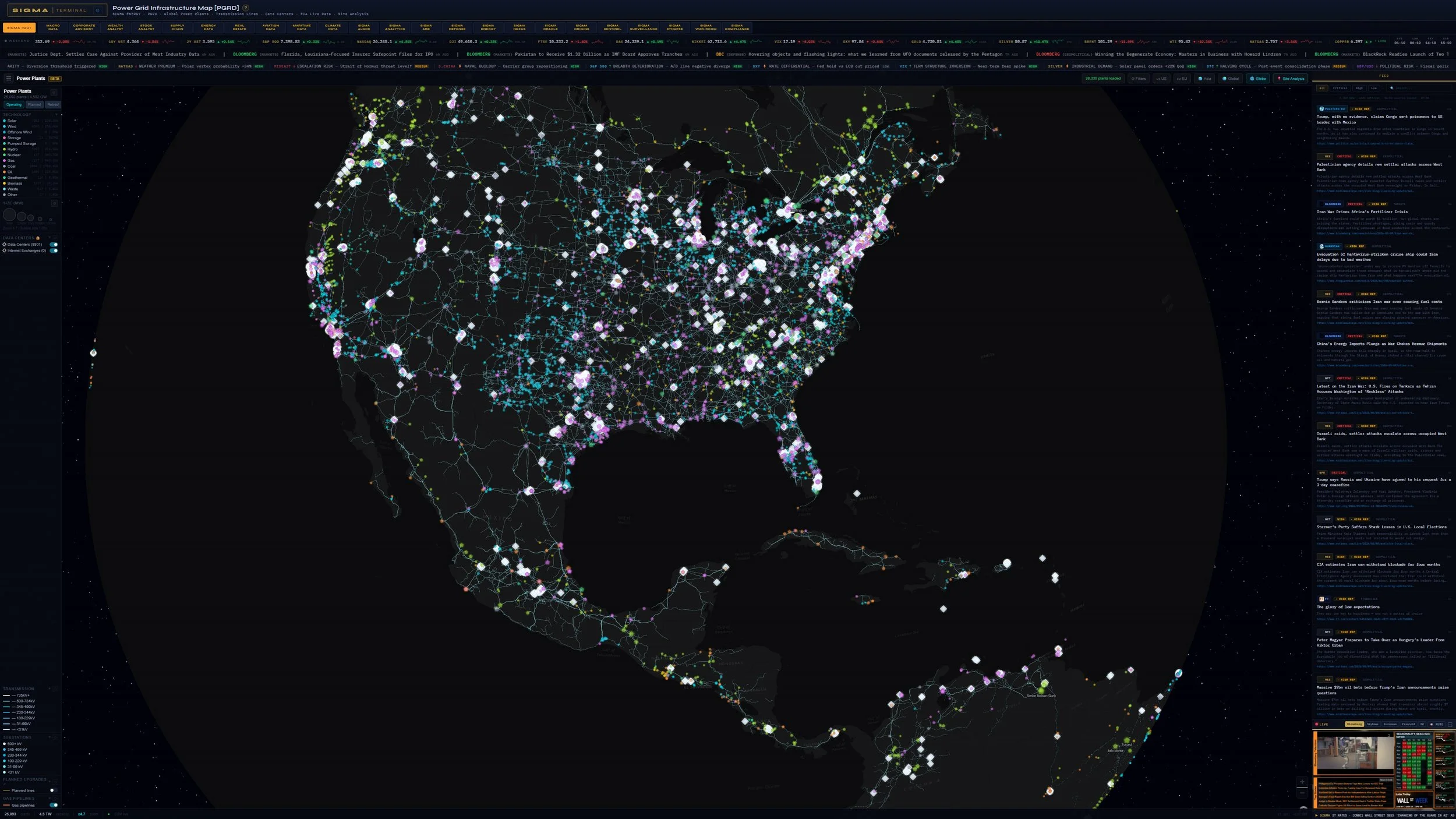Filter feed by High priority
Viewport: 1456px width, 819px height.
coord(1359,88)
